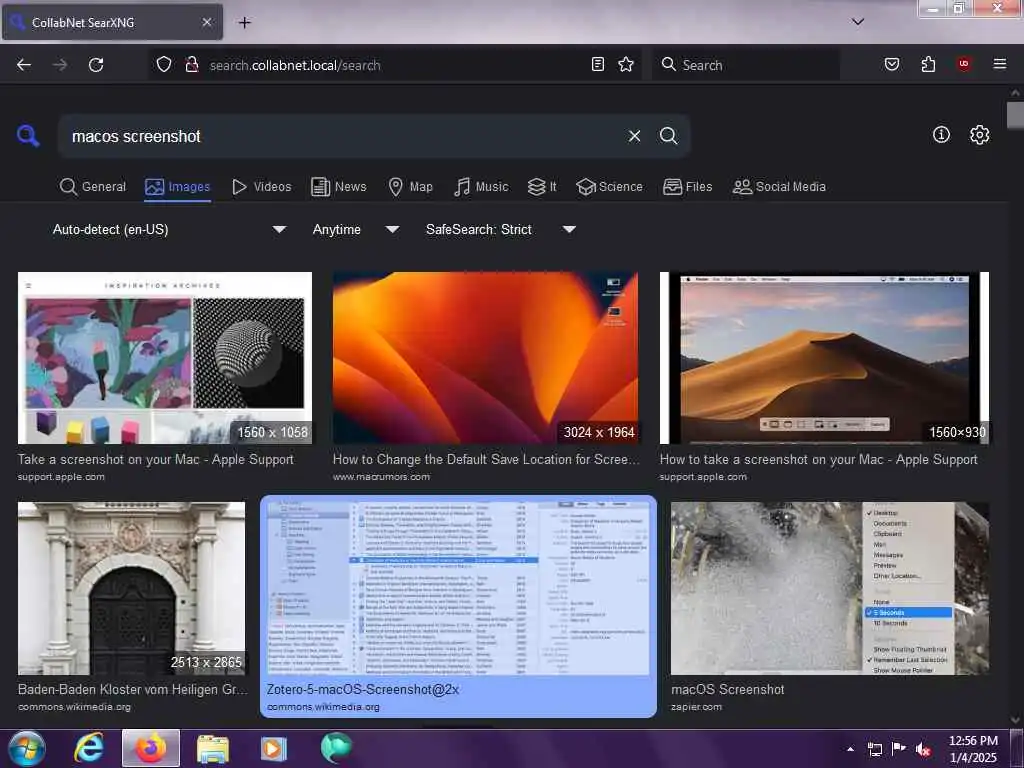This screenshot has width=1024, height=768.
Task: Open the Music category
Action: [x=481, y=187]
